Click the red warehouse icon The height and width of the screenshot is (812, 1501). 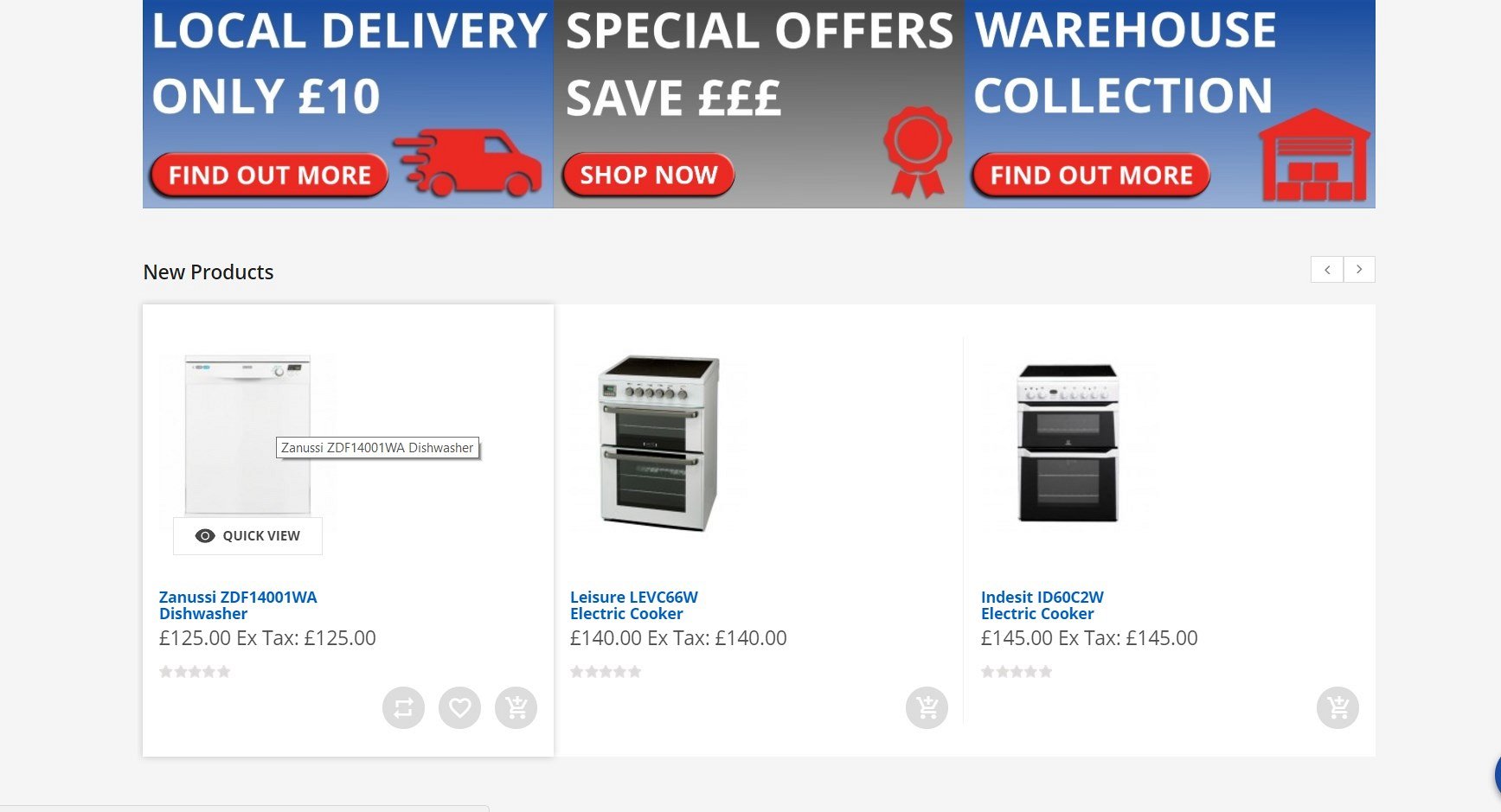1315,155
